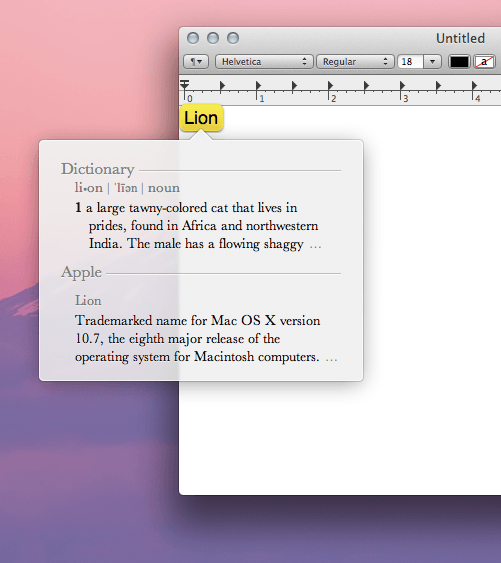The width and height of the screenshot is (501, 563).
Task: Click the Untitled window title
Action: (460, 38)
